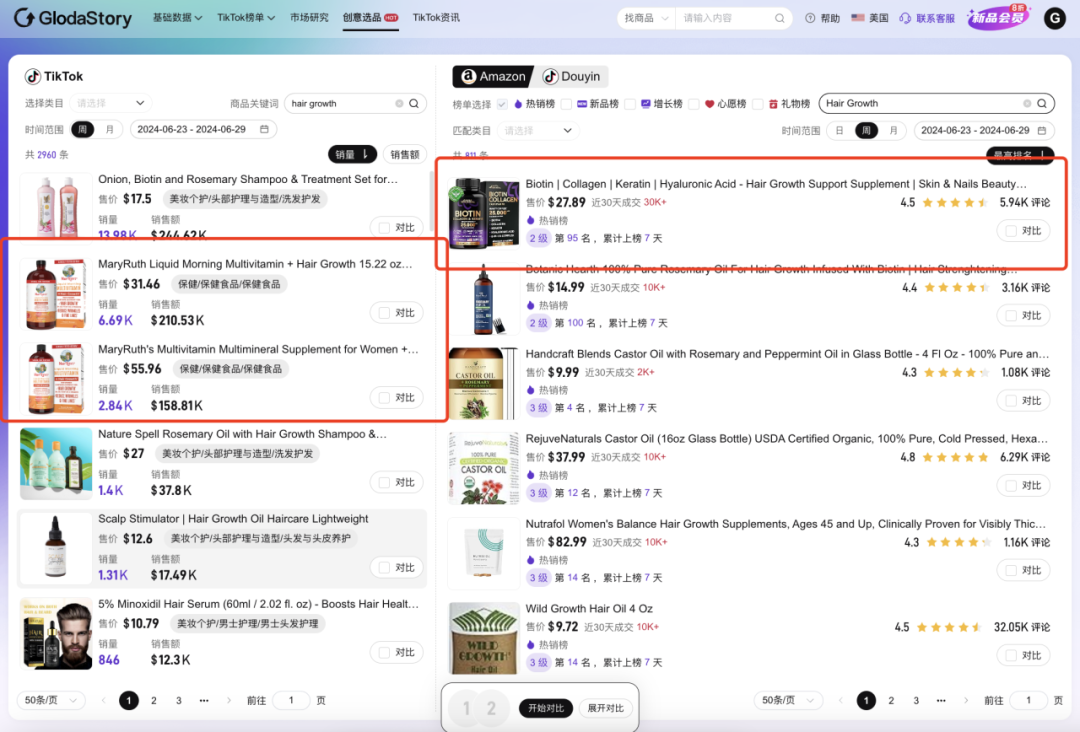Viewport: 1080px width, 732px height.
Task: Tick 对比 for Wild Growth Hair Oil
Action: pos(1011,654)
